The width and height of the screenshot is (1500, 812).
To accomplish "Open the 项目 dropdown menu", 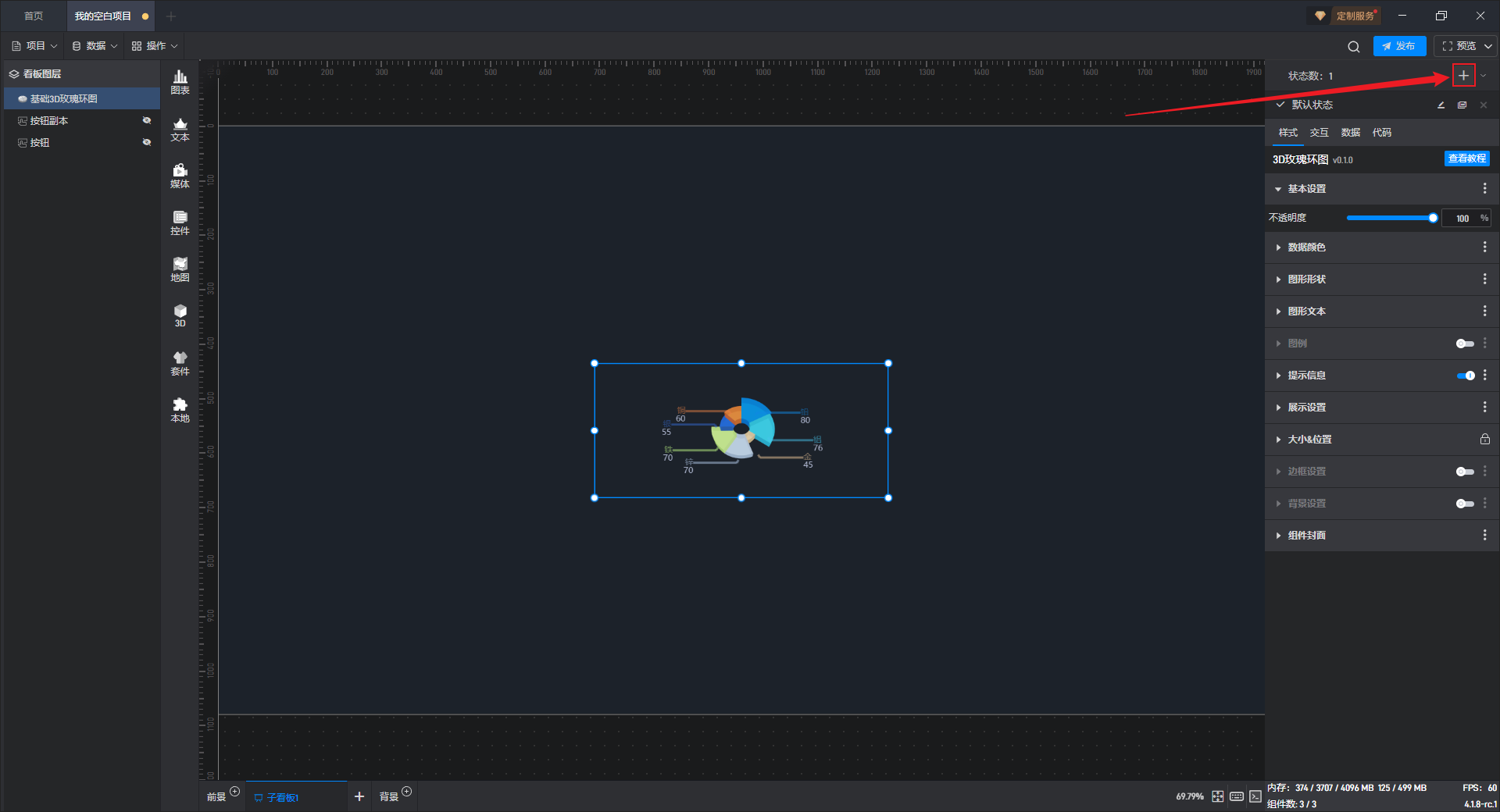I will (x=35, y=46).
